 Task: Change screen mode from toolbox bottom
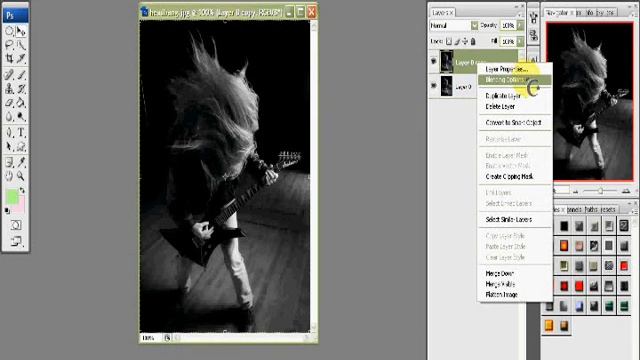click(16, 241)
